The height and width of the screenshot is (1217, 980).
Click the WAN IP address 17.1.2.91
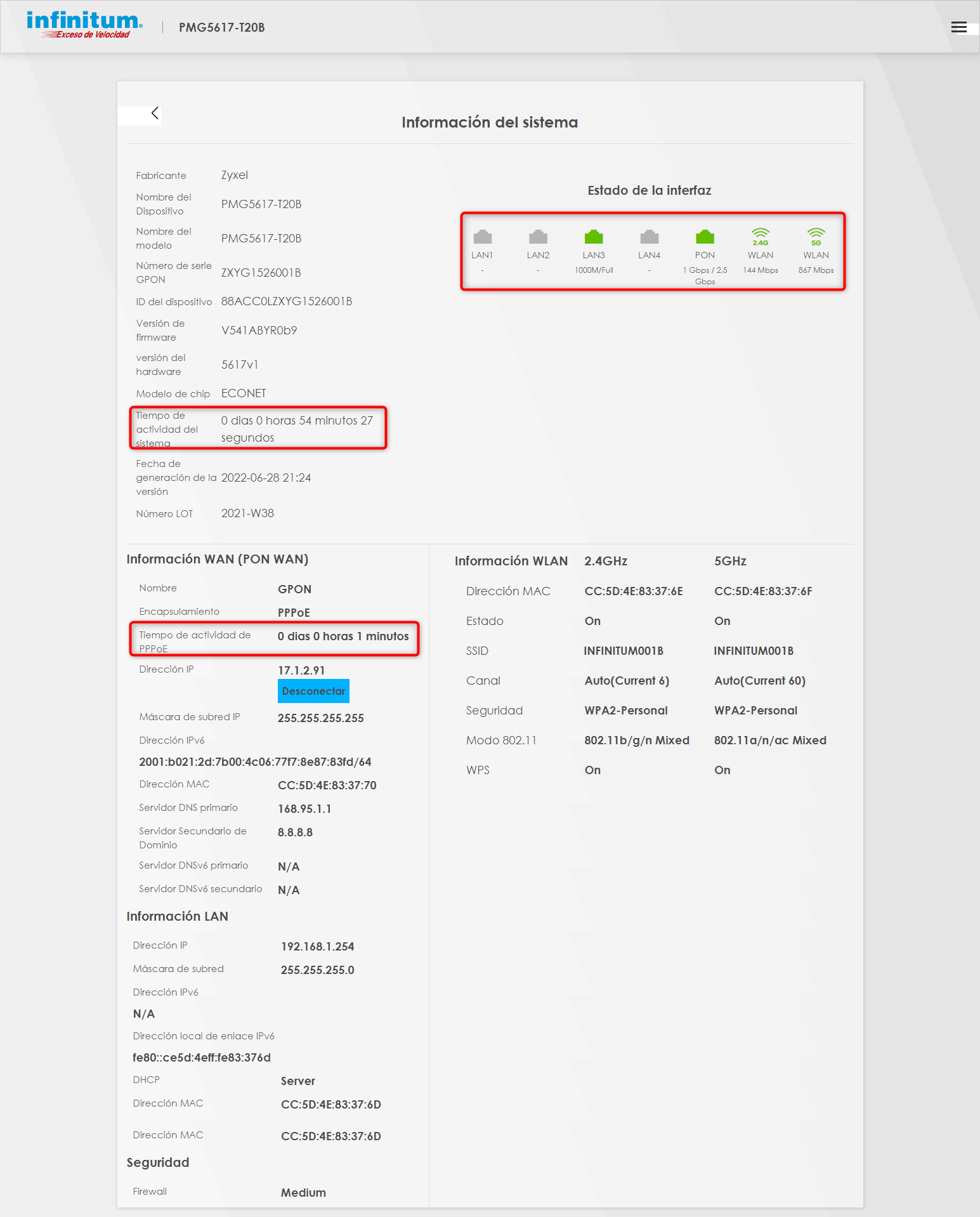(301, 671)
